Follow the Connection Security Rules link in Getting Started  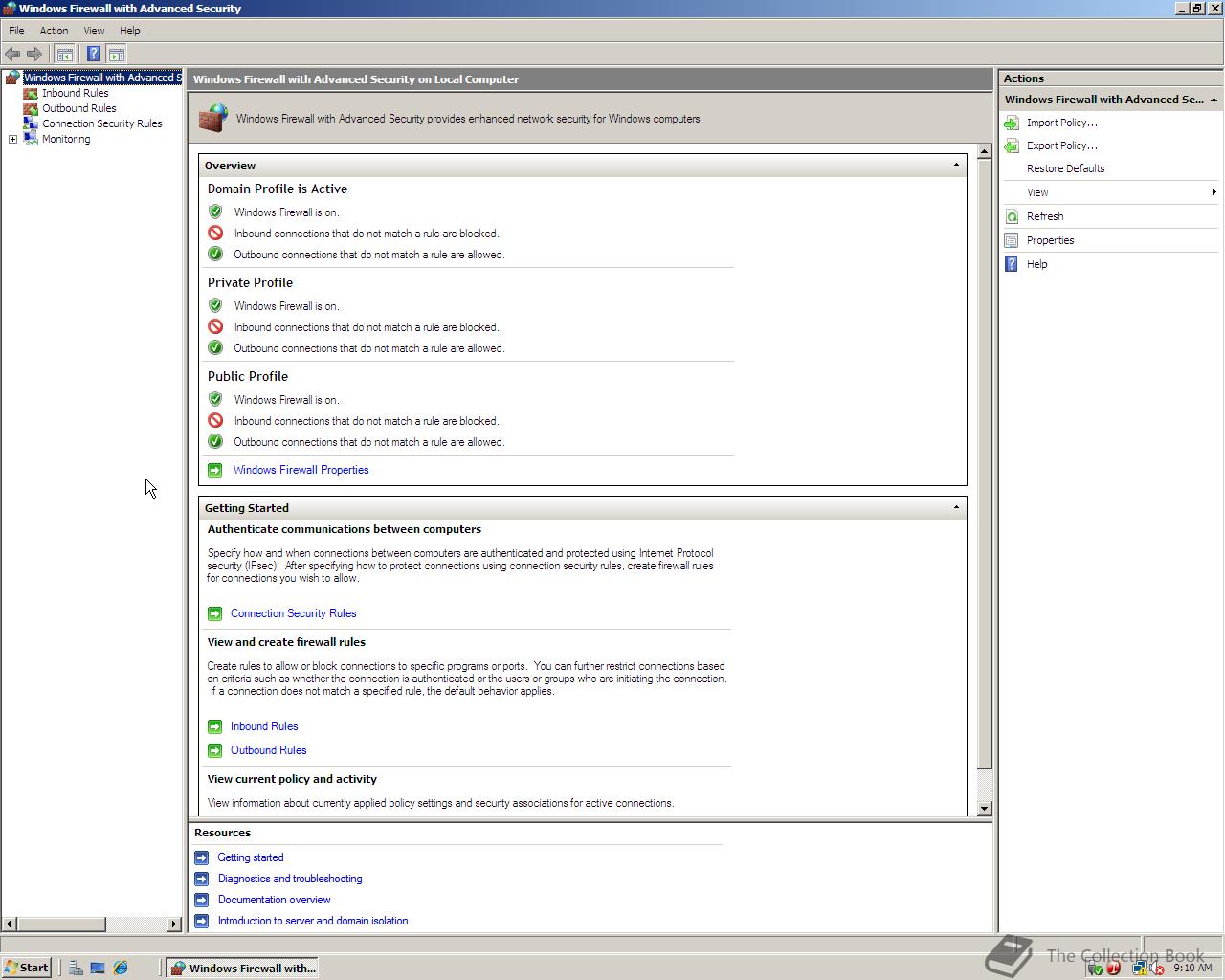pyautogui.click(x=293, y=613)
